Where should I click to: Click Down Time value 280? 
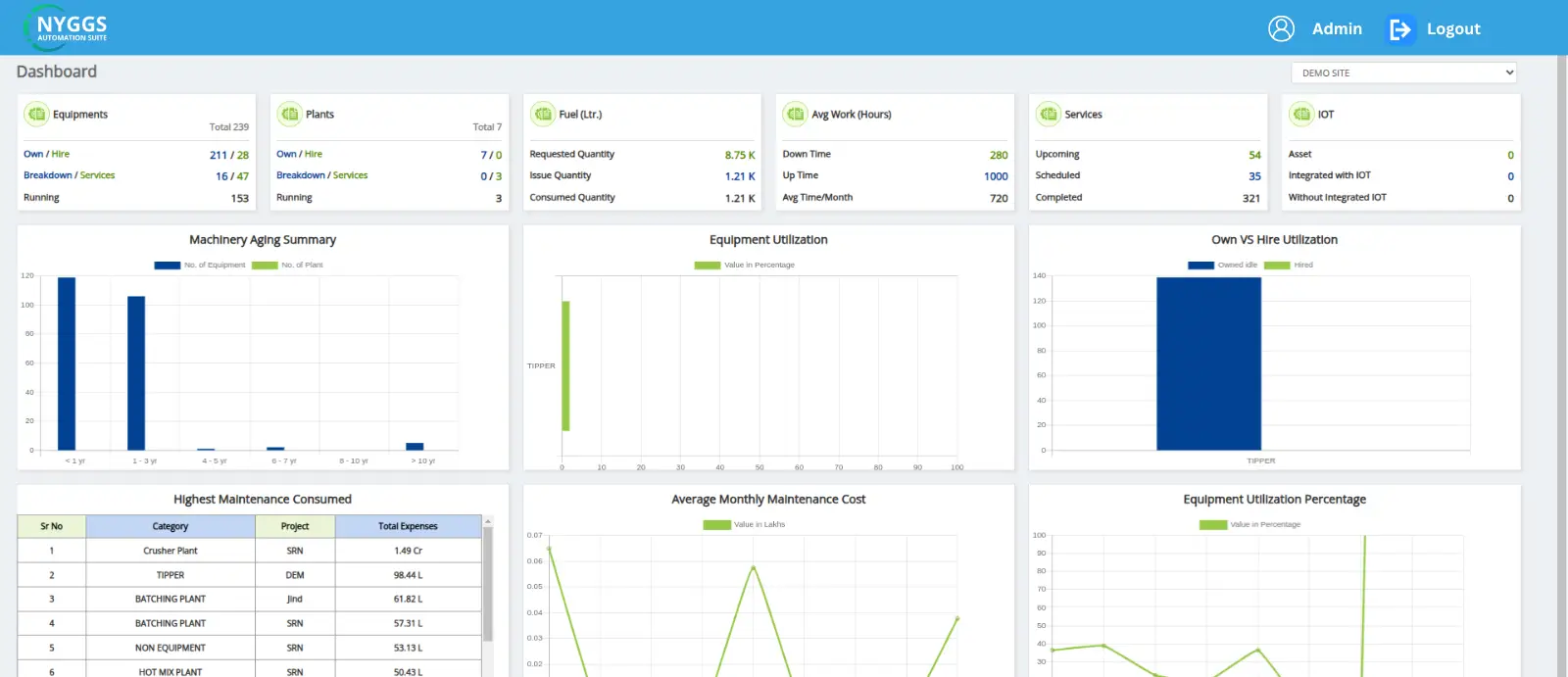[x=999, y=155]
